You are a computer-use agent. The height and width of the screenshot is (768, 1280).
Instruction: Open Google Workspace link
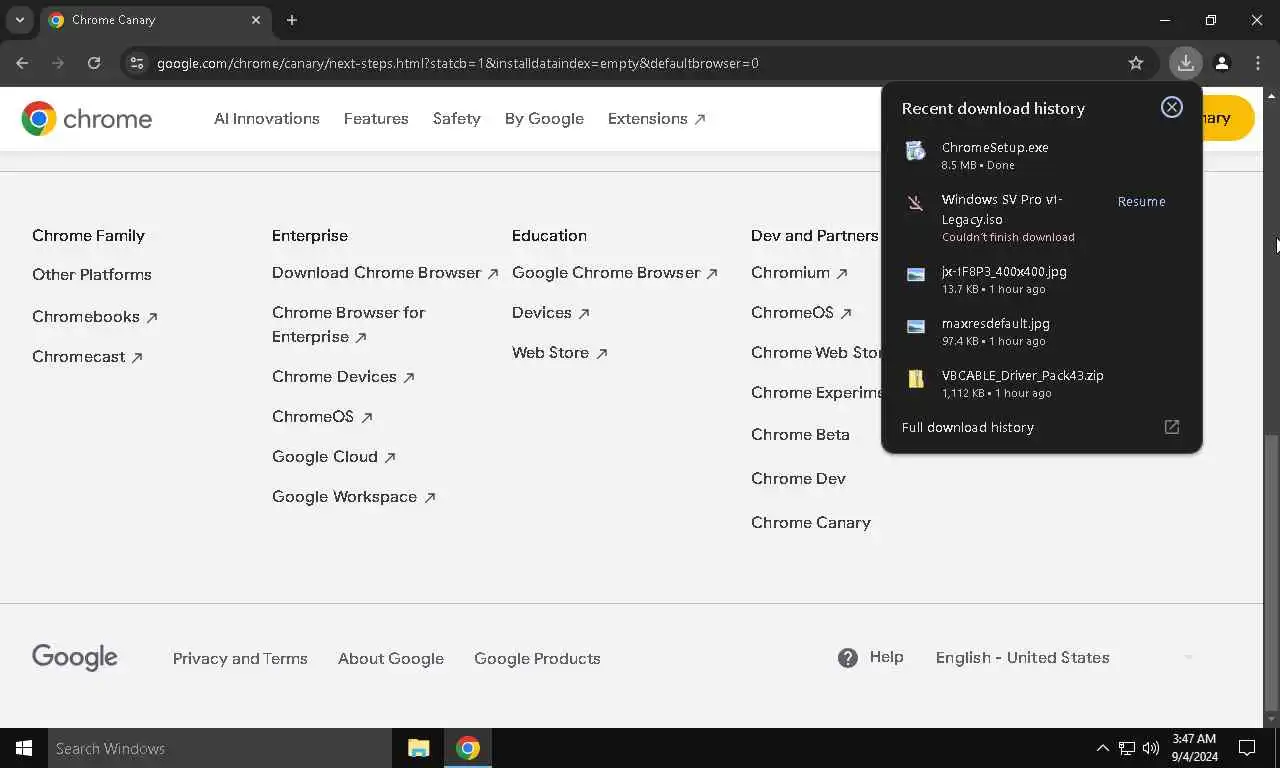coord(353,497)
